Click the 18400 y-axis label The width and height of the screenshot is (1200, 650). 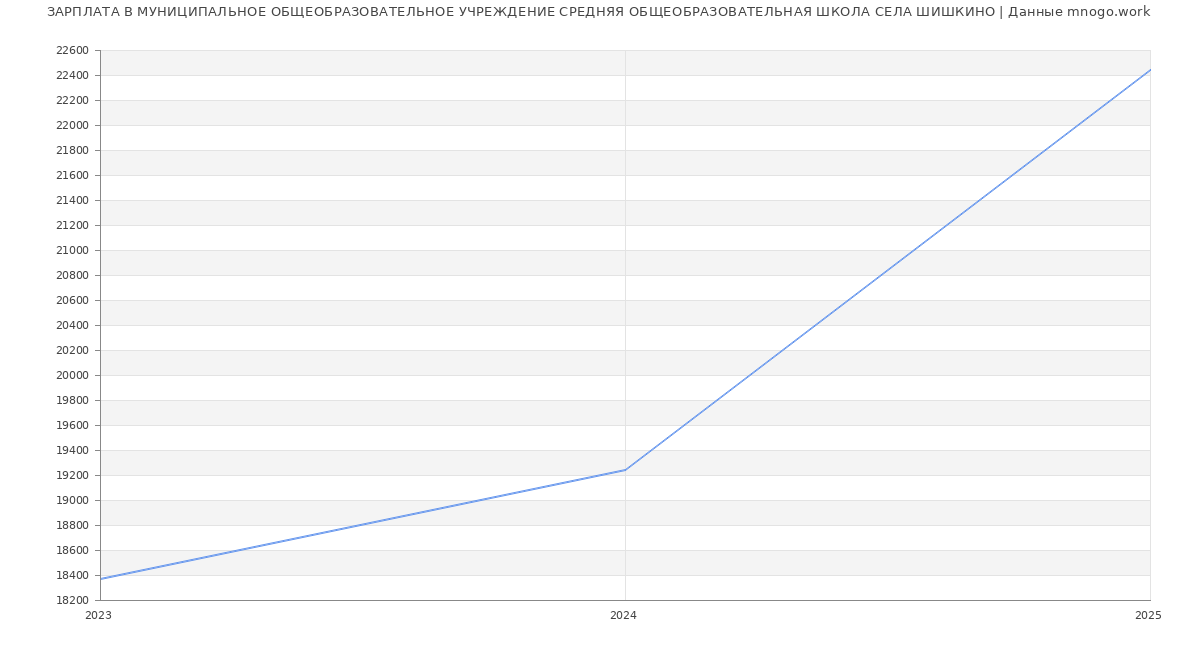[x=72, y=576]
